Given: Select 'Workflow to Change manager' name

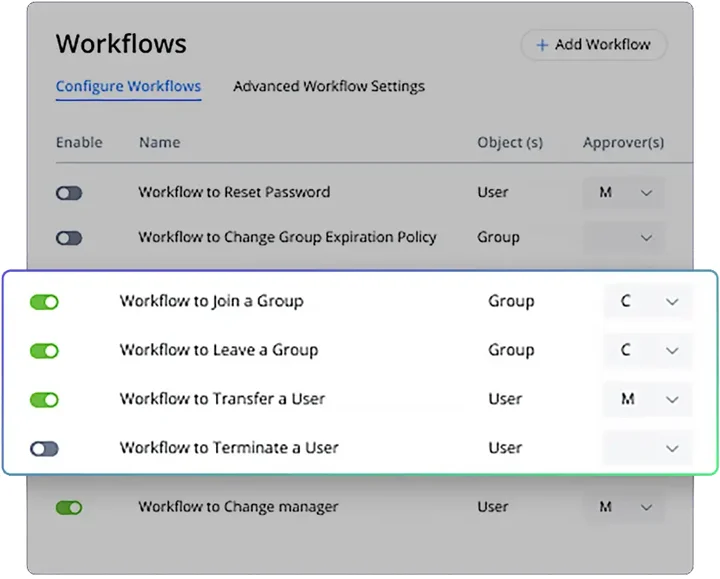Looking at the screenshot, I should pyautogui.click(x=238, y=507).
